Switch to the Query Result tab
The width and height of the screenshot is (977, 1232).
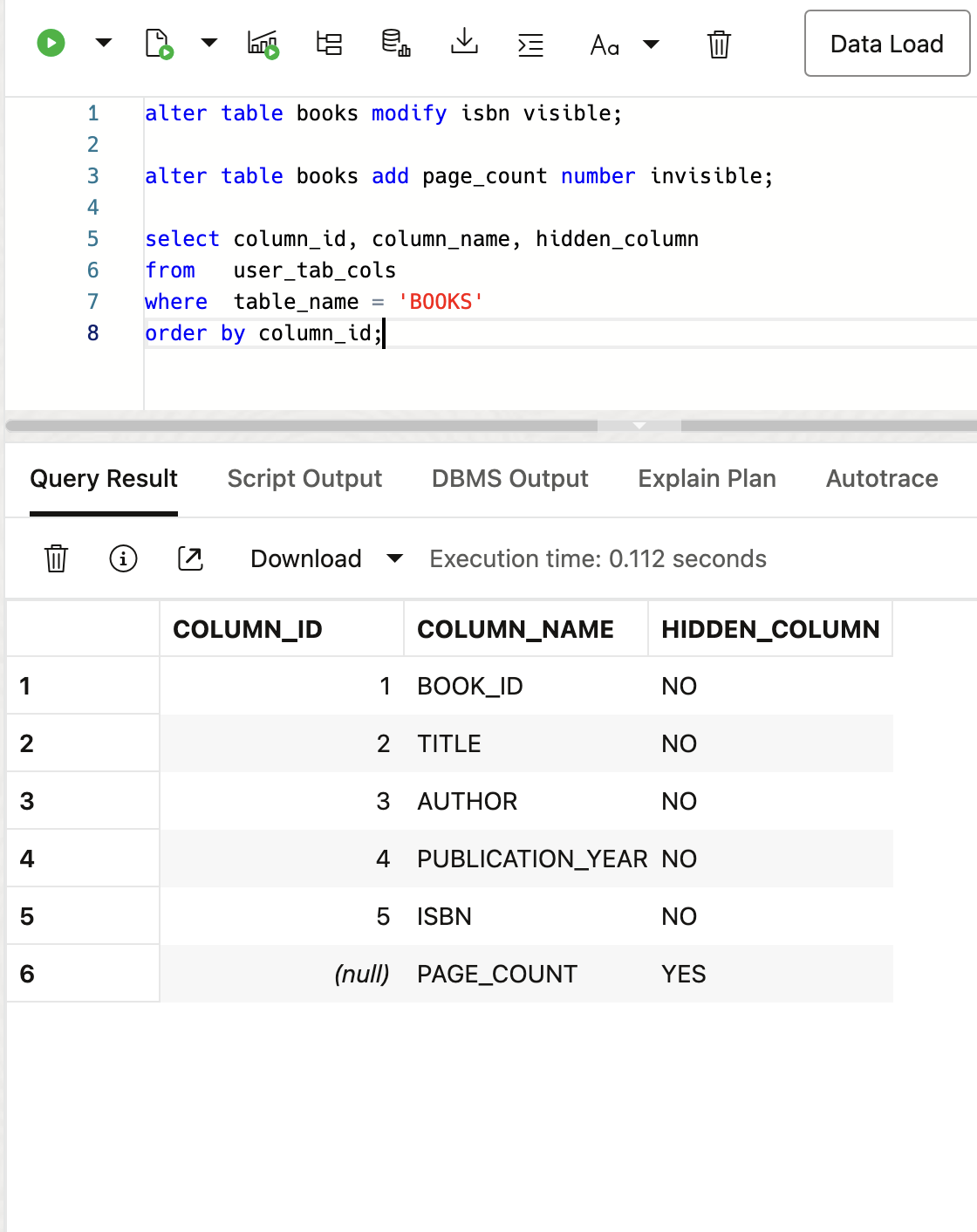[104, 479]
